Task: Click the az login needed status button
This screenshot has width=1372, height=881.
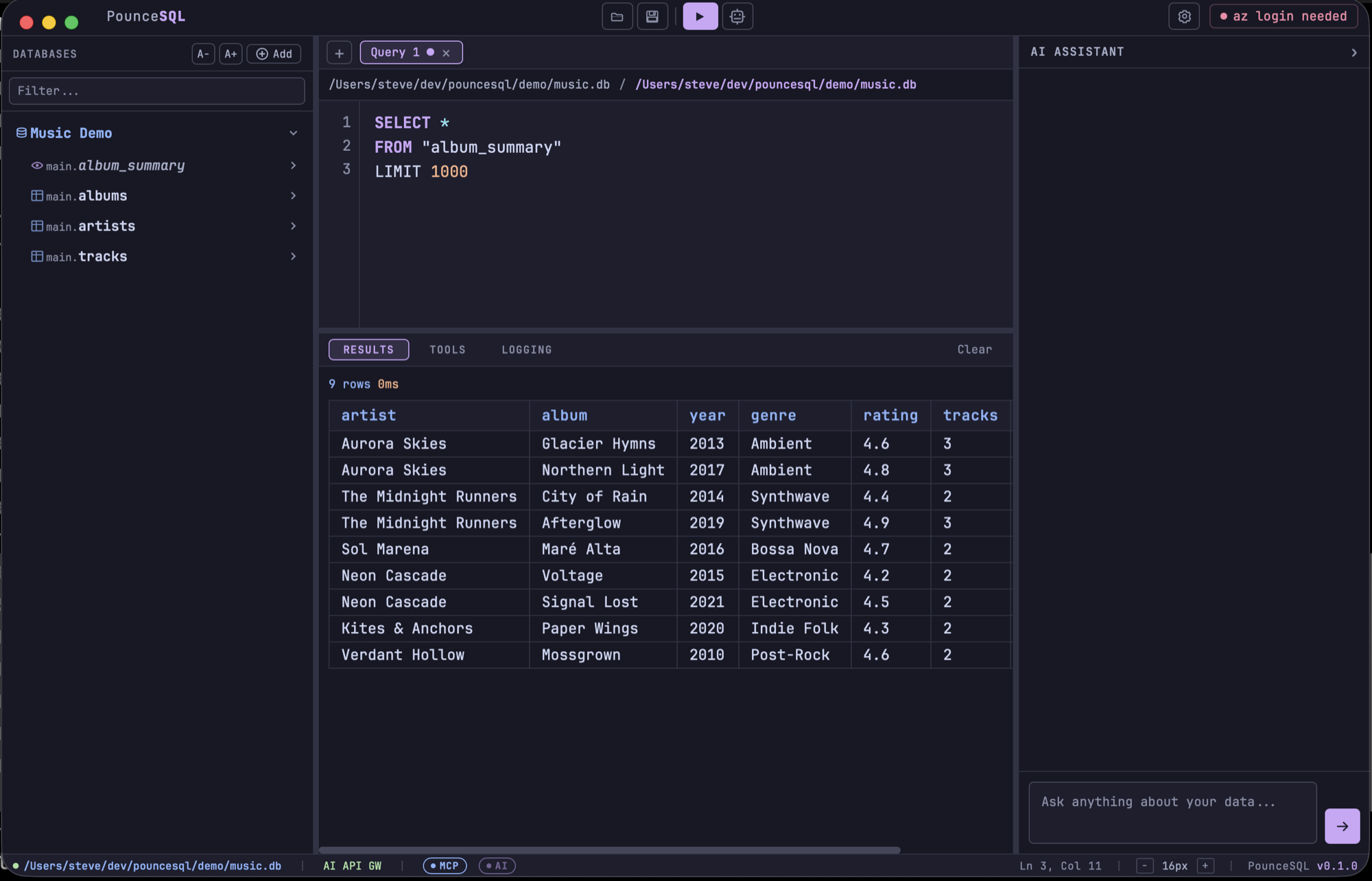Action: [1284, 16]
